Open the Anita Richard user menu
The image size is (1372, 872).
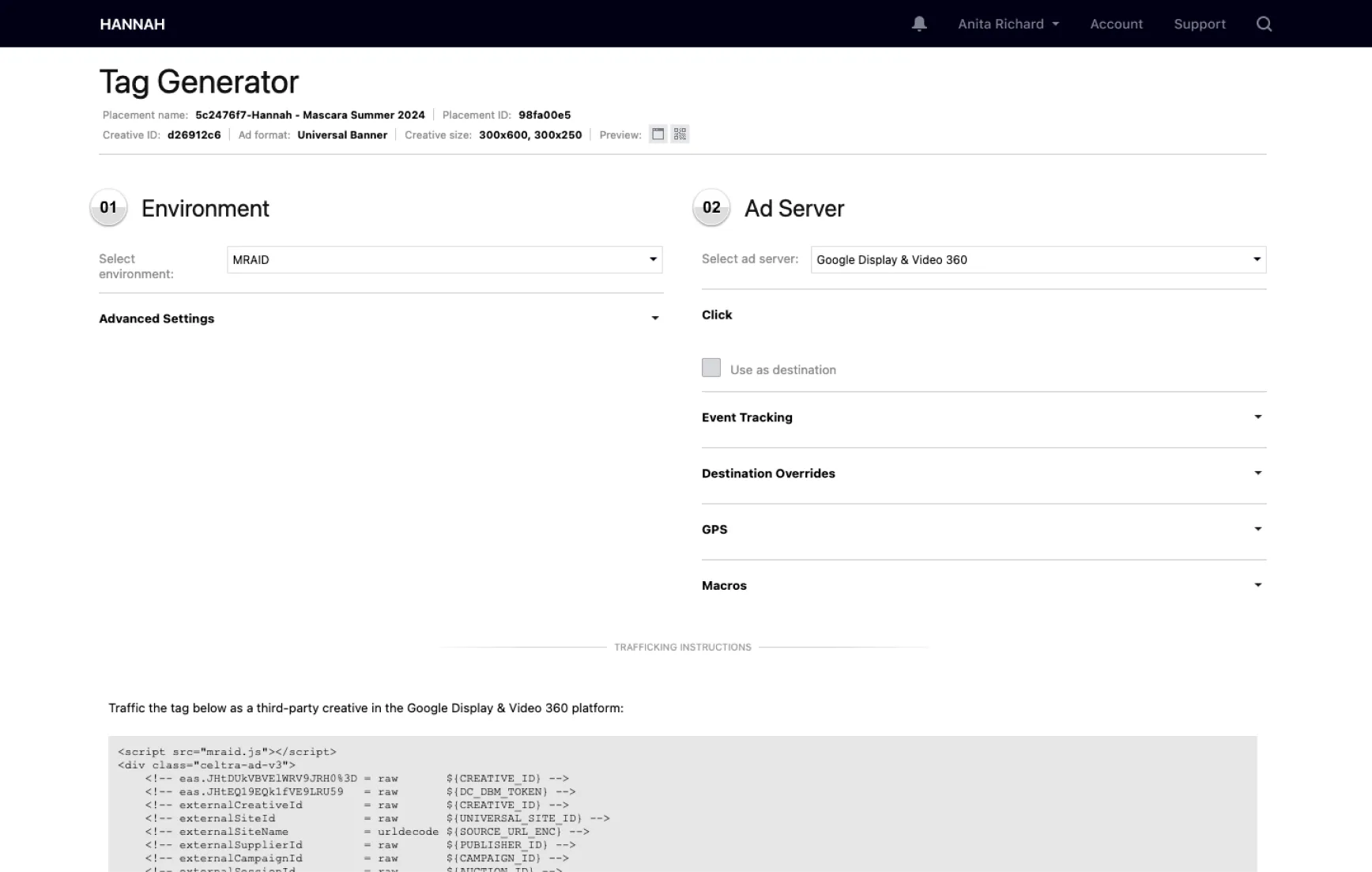(x=1008, y=24)
